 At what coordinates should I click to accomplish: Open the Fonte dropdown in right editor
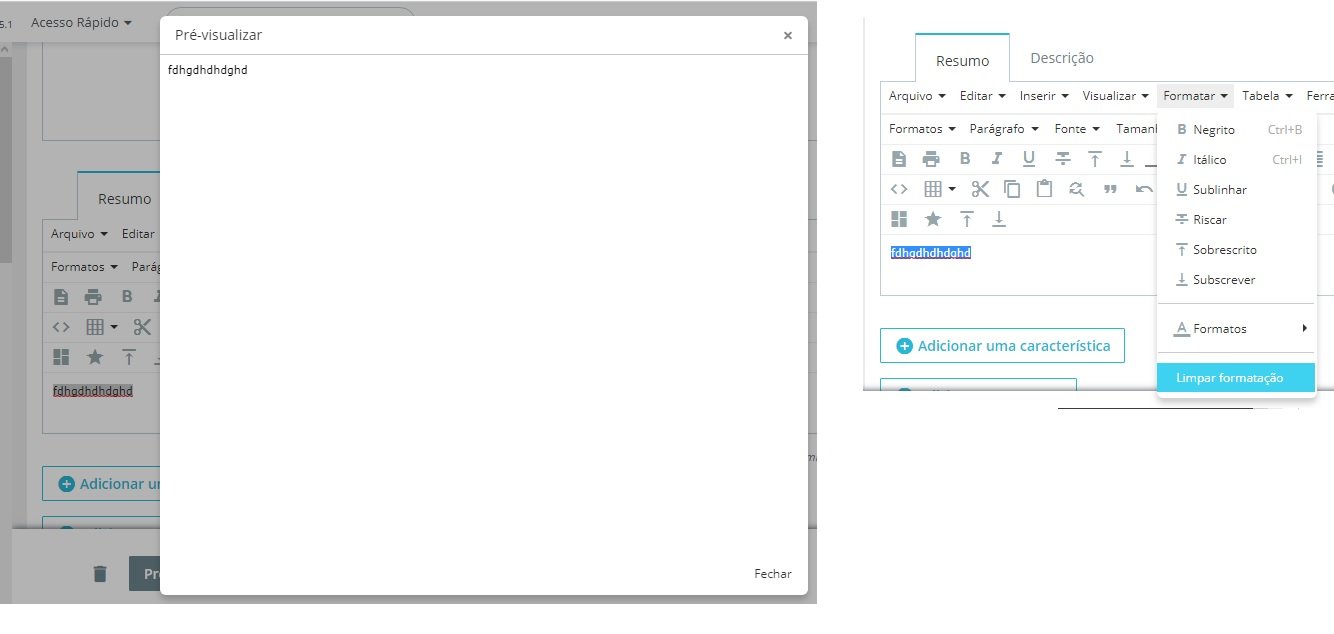tap(1077, 129)
